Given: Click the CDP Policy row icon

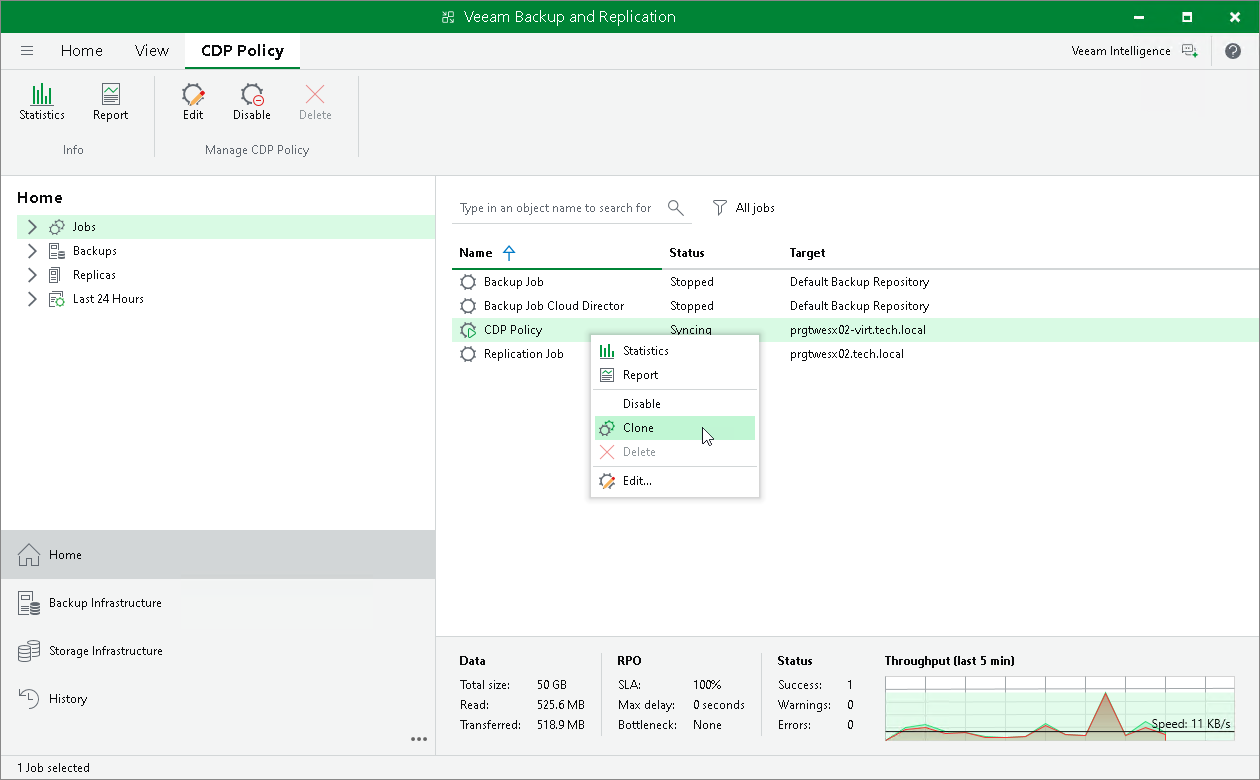Looking at the screenshot, I should tap(468, 330).
